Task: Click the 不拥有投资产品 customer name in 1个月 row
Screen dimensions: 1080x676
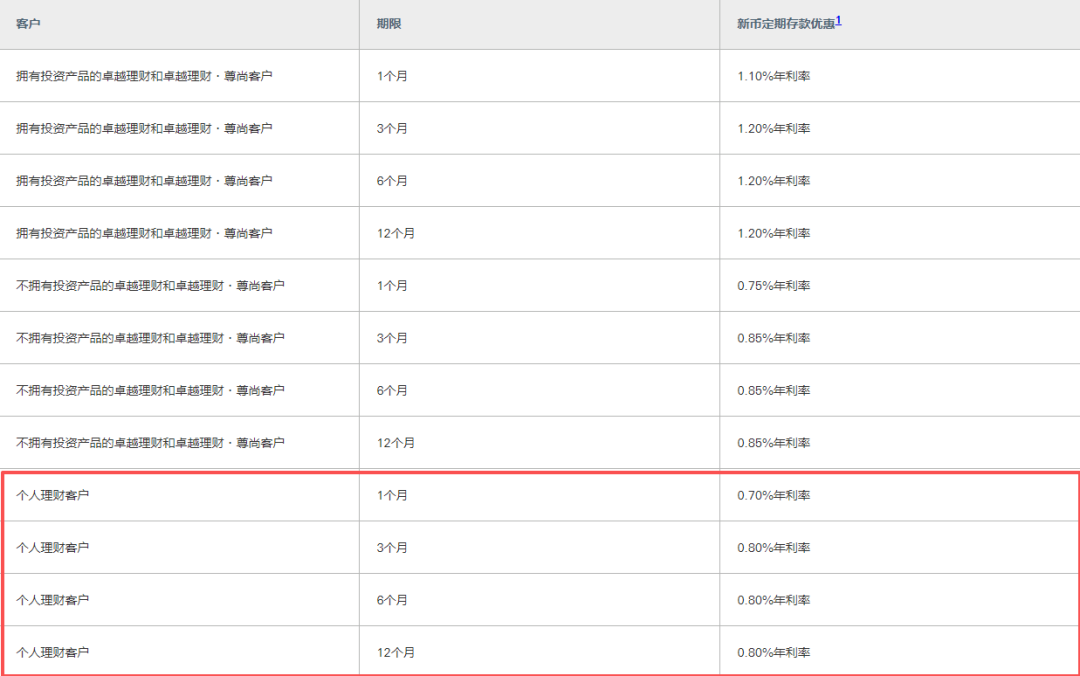Action: pyautogui.click(x=150, y=286)
